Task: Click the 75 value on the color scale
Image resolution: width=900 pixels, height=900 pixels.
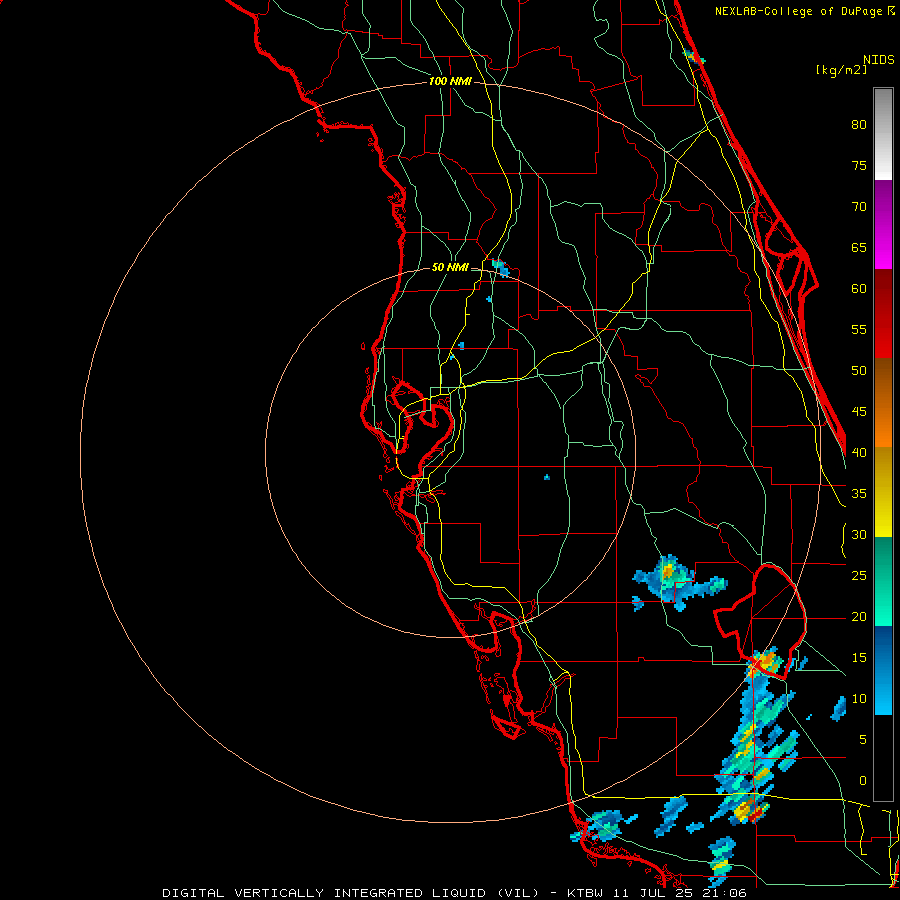Action: (859, 165)
